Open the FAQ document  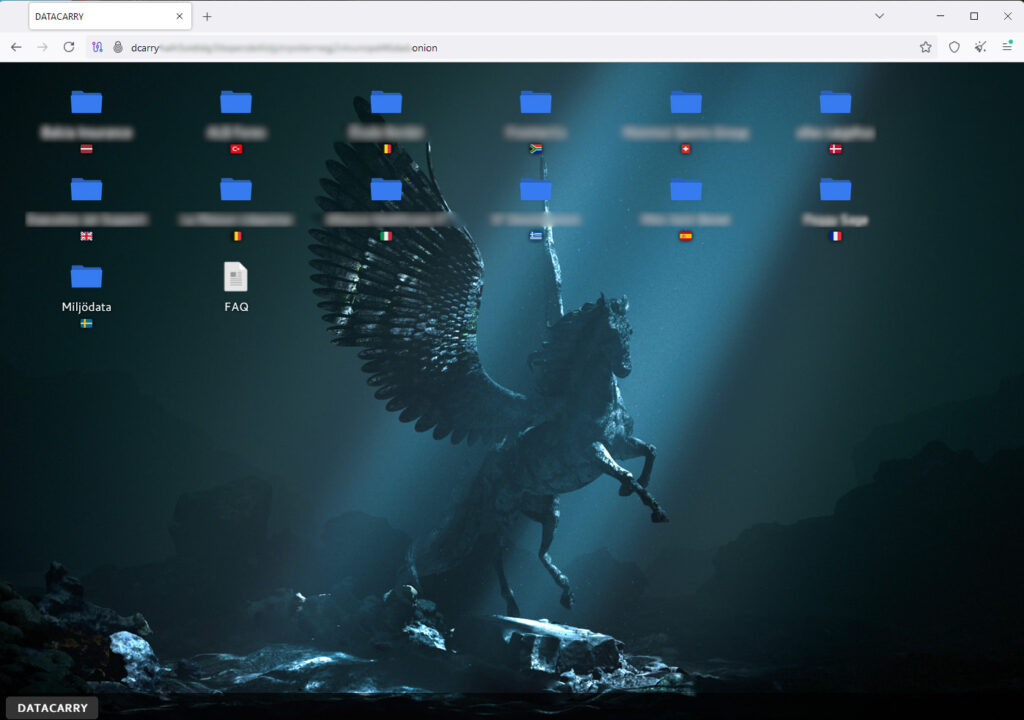click(x=235, y=274)
